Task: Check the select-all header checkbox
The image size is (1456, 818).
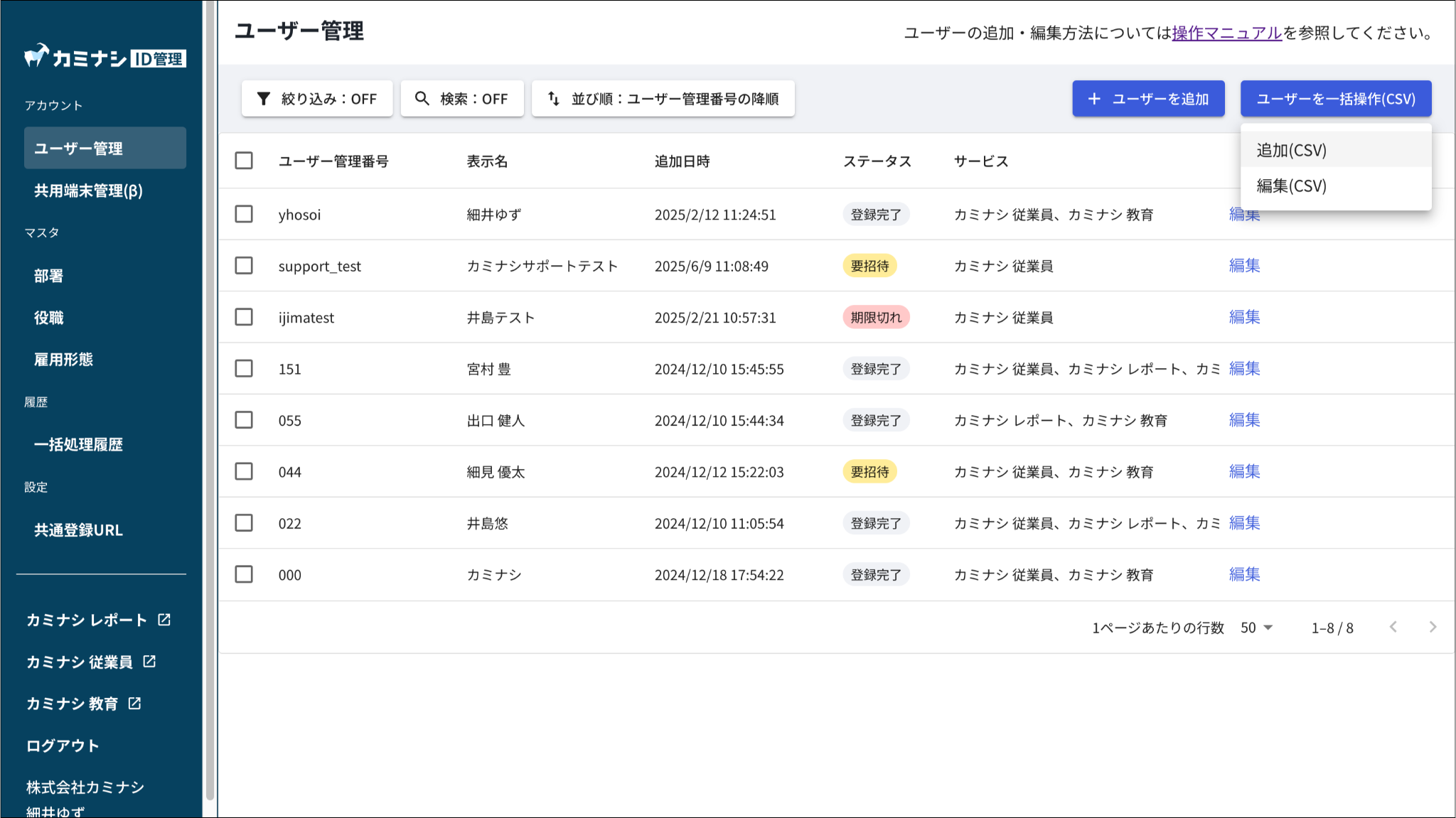Action: pos(244,161)
